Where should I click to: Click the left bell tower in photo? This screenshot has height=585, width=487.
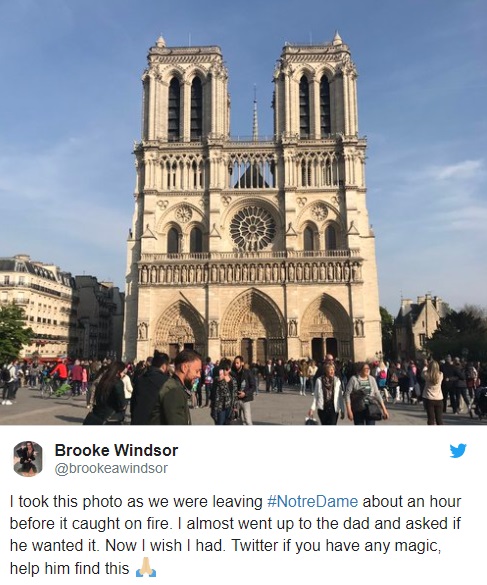tap(185, 90)
